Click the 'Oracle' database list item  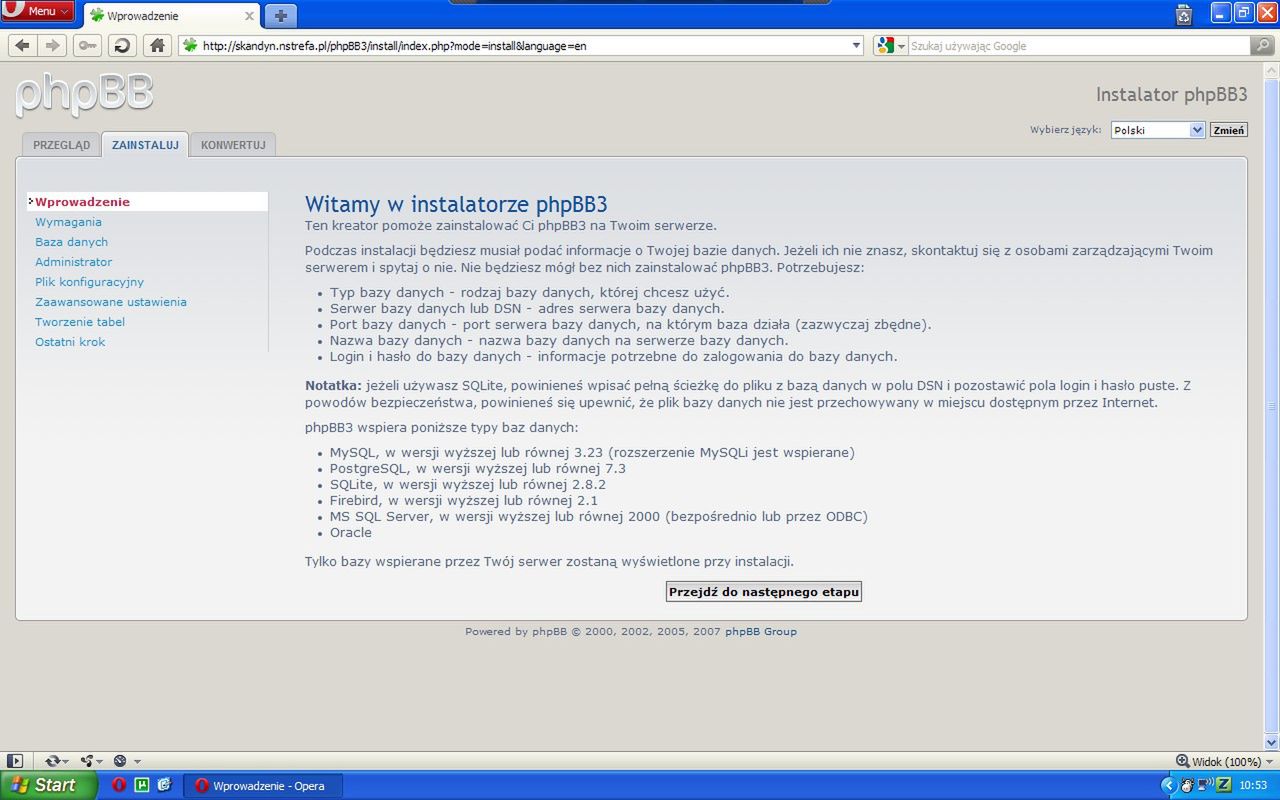(x=351, y=533)
